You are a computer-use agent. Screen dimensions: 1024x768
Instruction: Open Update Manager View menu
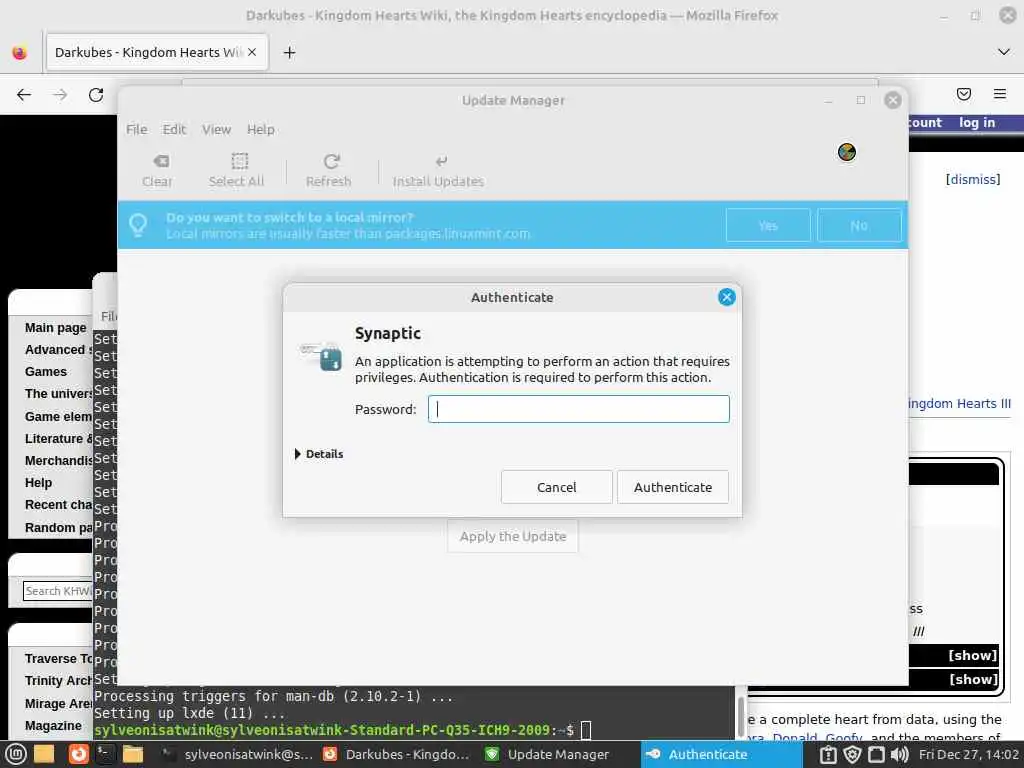(x=216, y=129)
